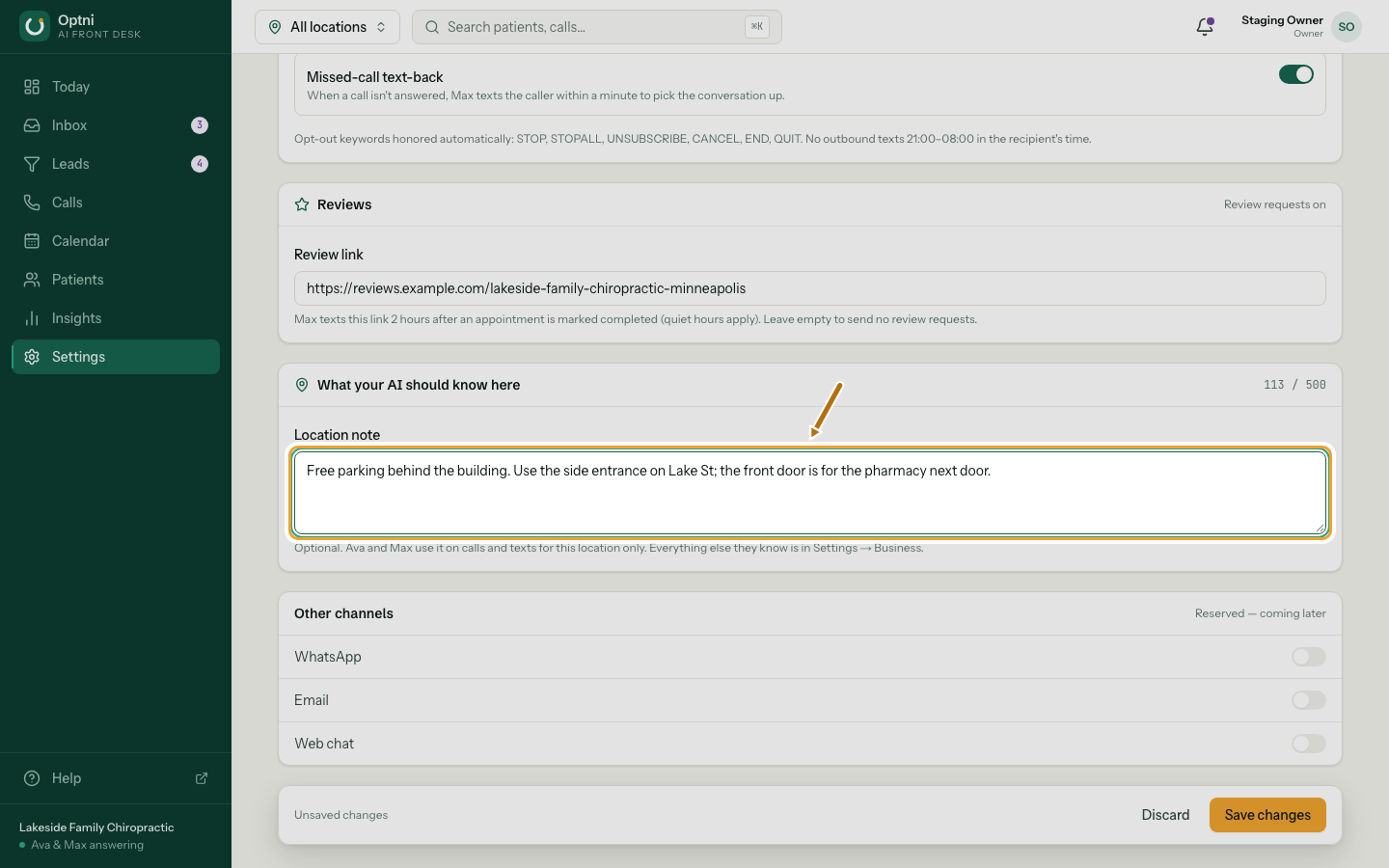The height and width of the screenshot is (868, 1389).
Task: Click Save changes button
Action: click(1267, 815)
